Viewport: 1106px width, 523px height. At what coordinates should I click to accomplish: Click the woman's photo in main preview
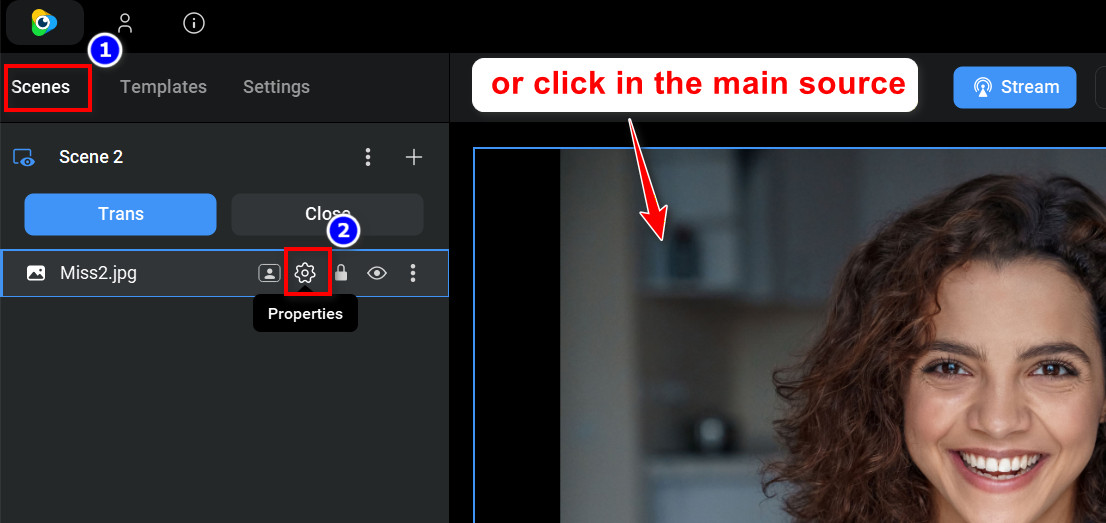coord(833,336)
